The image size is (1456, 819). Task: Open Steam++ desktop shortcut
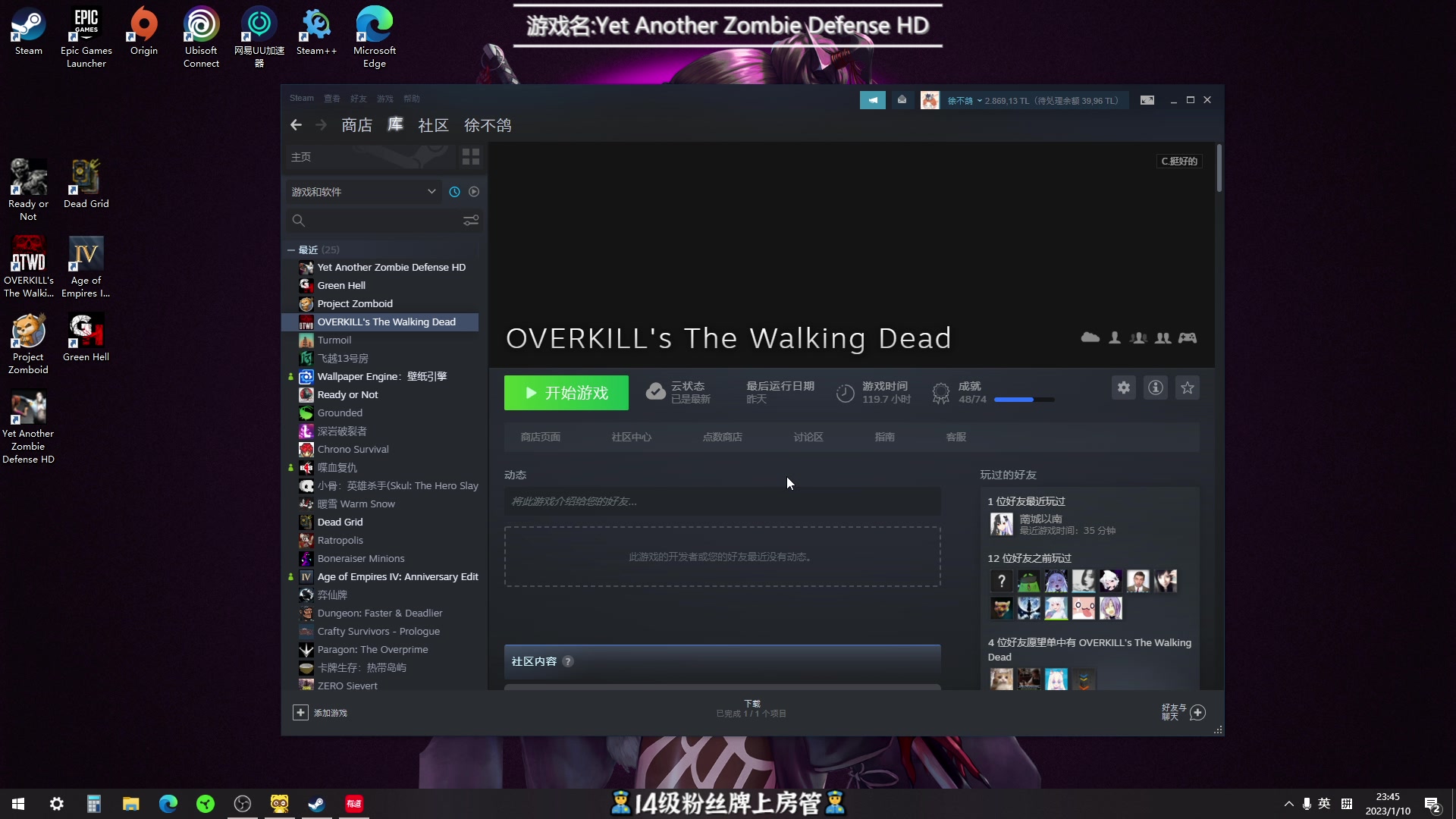tap(316, 32)
